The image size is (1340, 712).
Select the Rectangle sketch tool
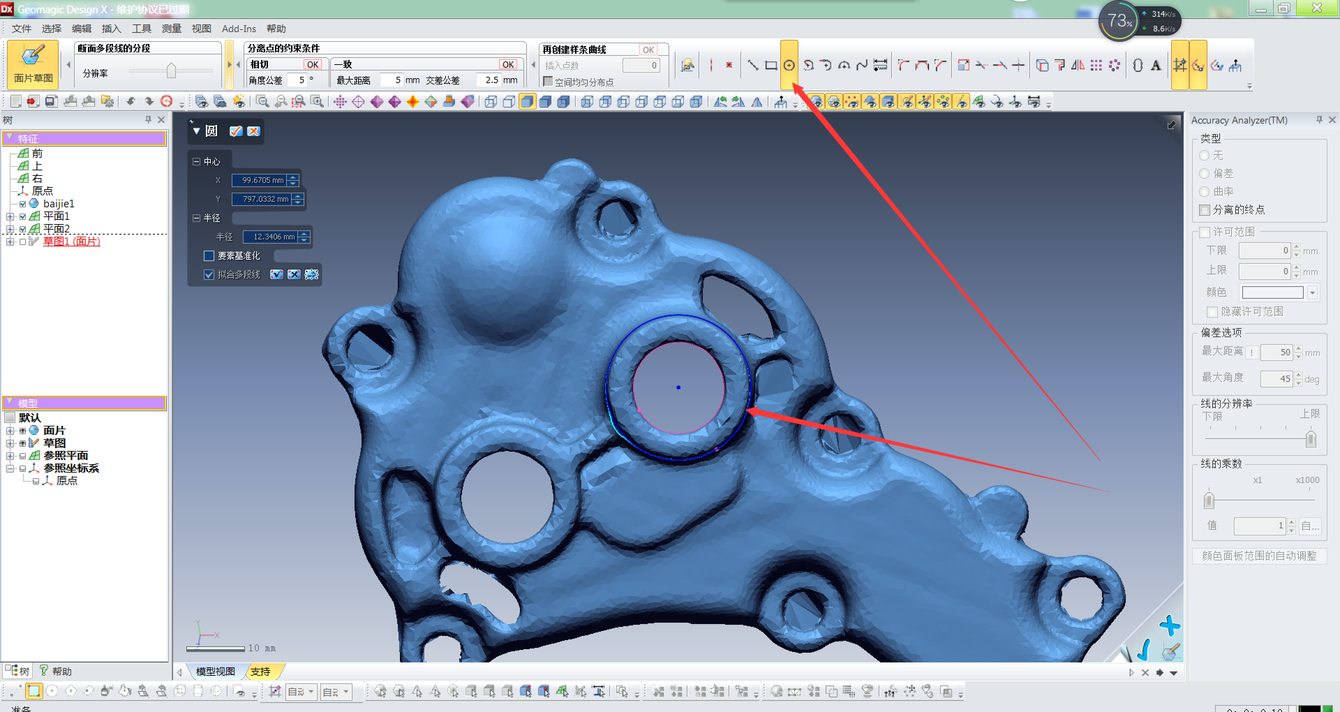click(771, 65)
